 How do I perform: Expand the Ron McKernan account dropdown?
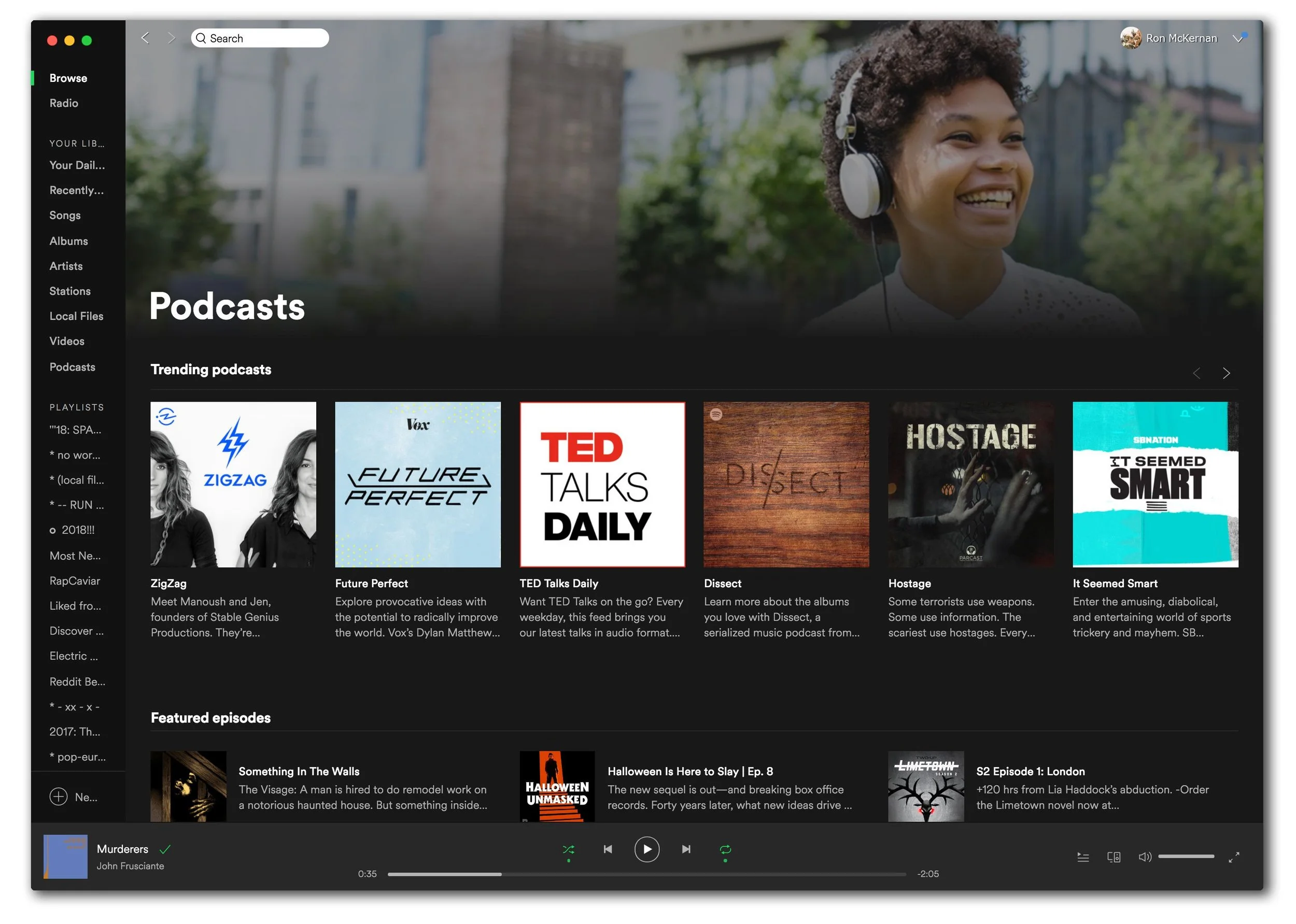click(1237, 38)
